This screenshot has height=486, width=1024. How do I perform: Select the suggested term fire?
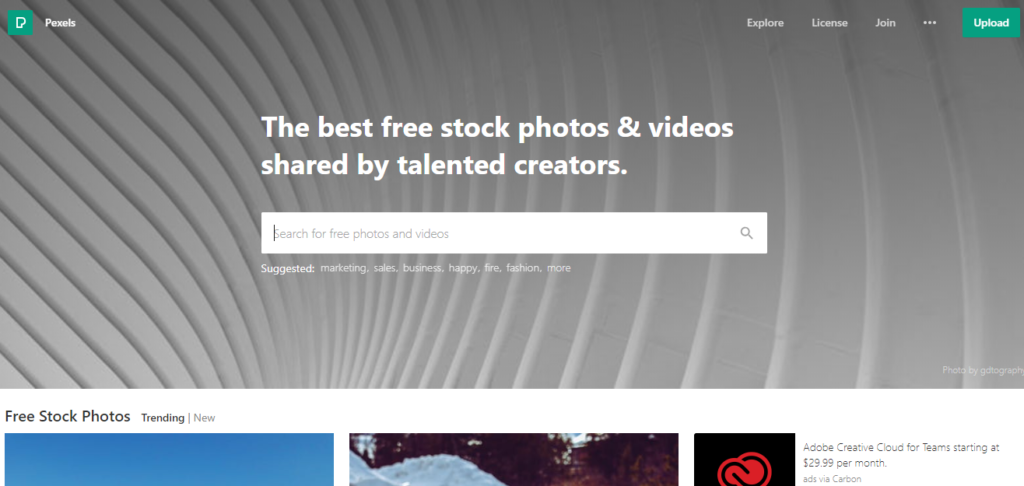tap(492, 268)
